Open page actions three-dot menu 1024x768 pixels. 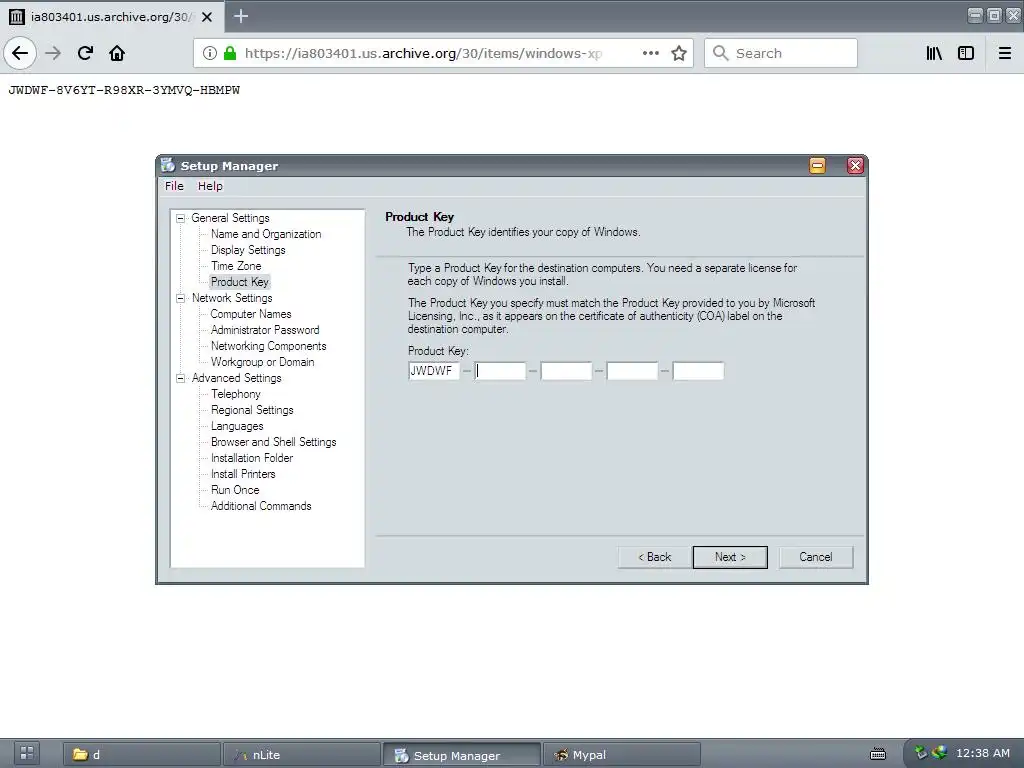(650, 53)
